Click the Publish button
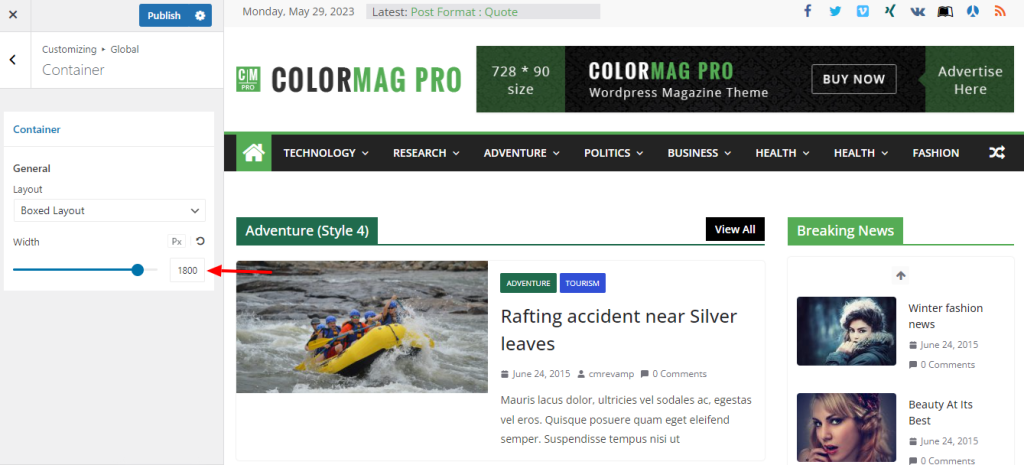Image resolution: width=1024 pixels, height=465 pixels. coord(164,15)
